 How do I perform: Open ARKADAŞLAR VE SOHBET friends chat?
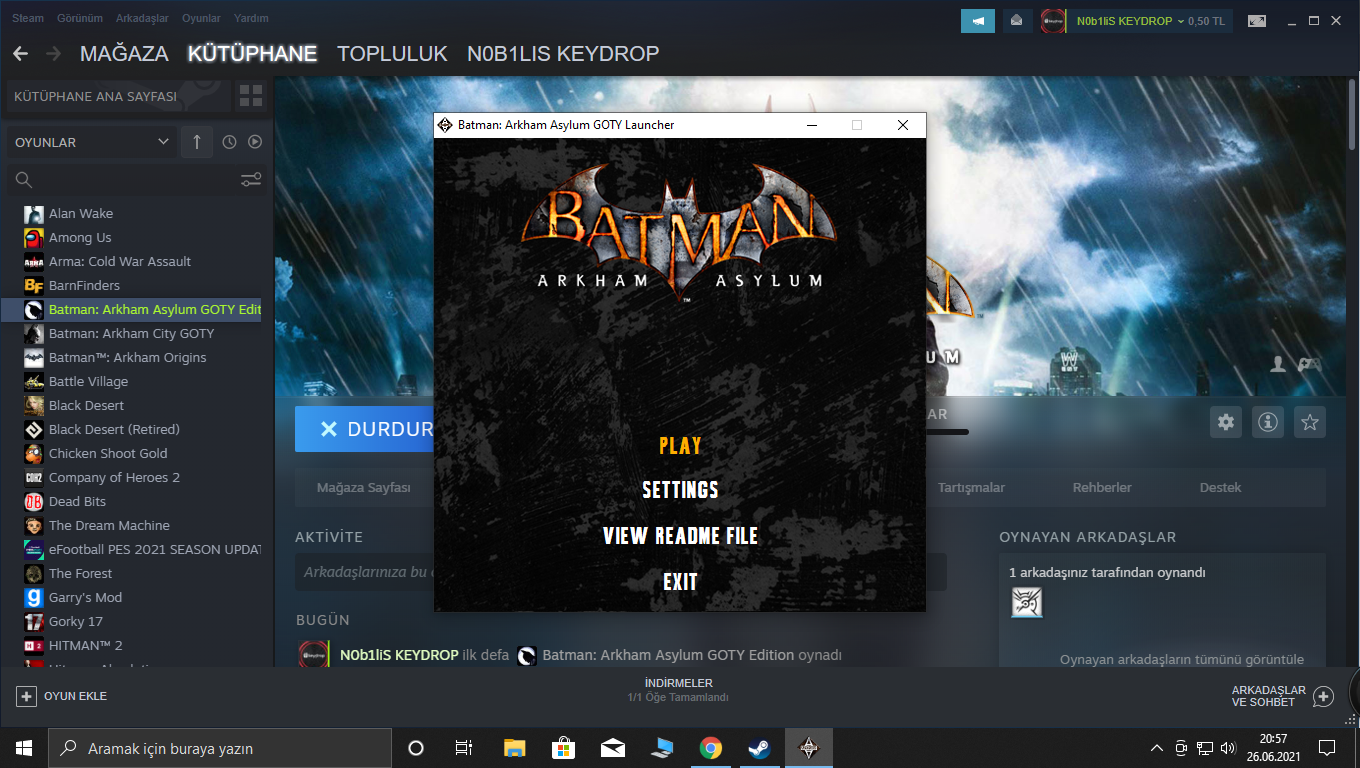pyautogui.click(x=1284, y=696)
